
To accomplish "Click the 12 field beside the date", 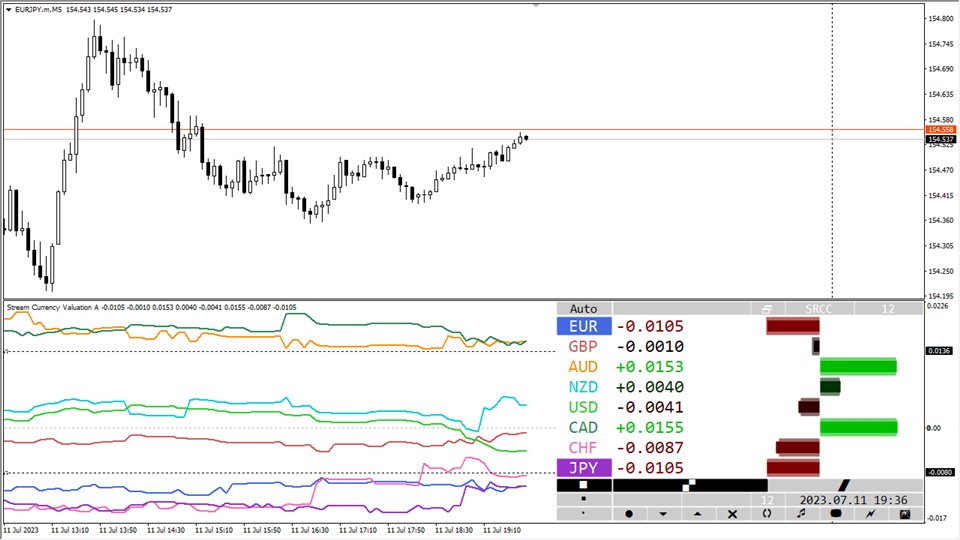I will click(767, 500).
